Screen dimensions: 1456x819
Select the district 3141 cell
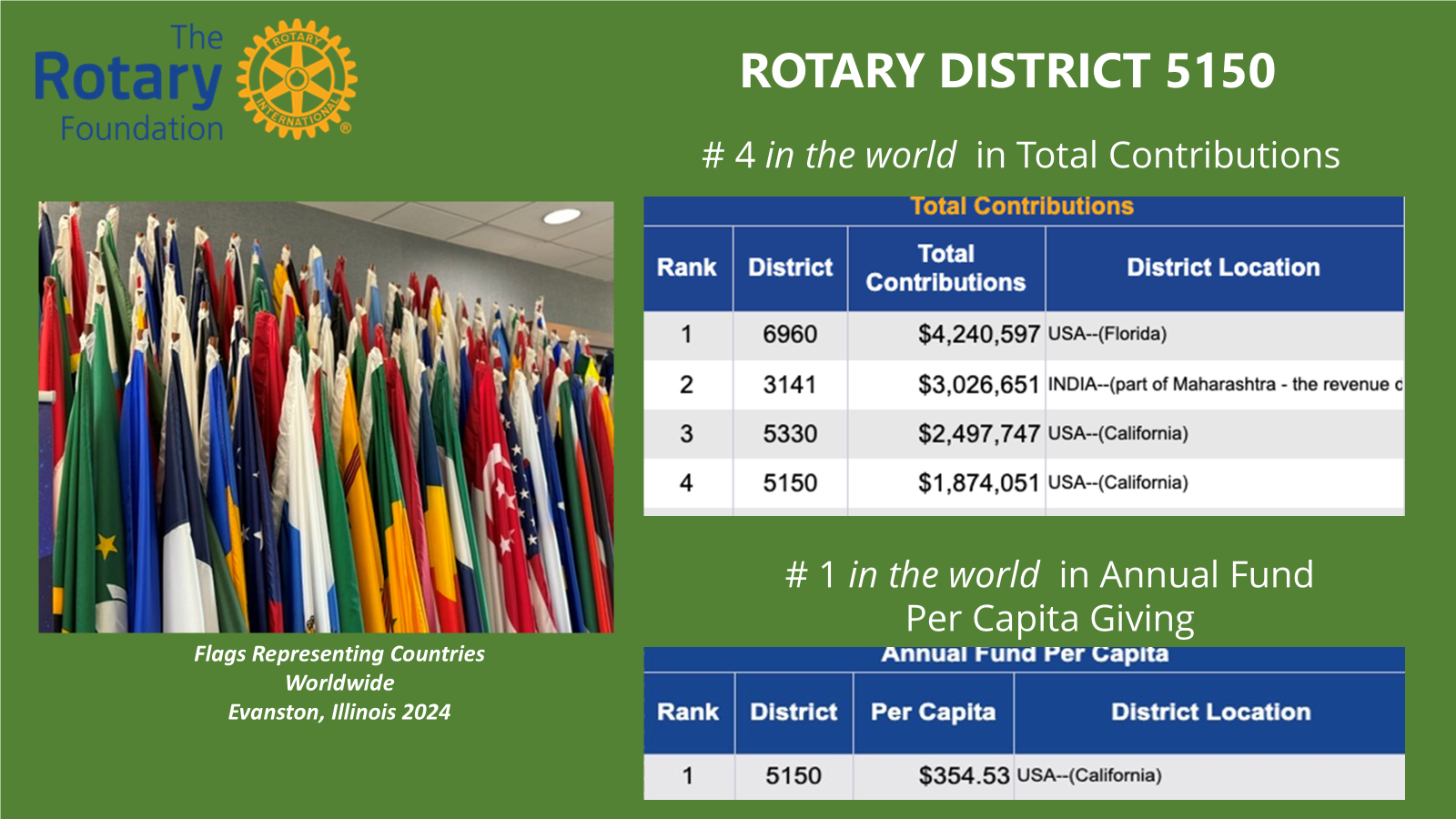click(790, 385)
